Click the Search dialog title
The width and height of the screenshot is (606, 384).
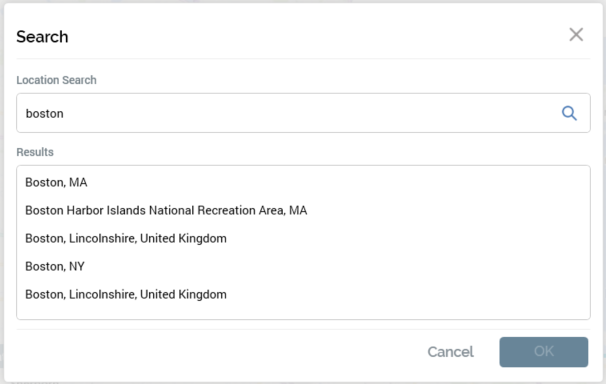pyautogui.click(x=42, y=37)
